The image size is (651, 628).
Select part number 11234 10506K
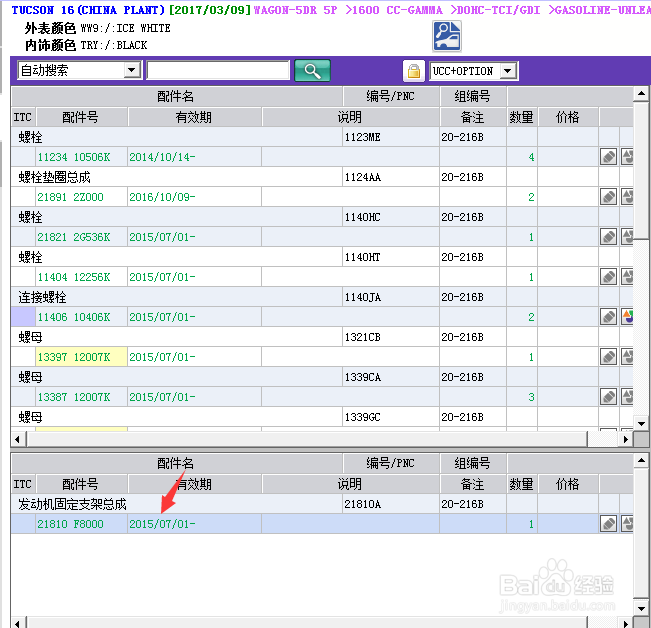pos(74,157)
